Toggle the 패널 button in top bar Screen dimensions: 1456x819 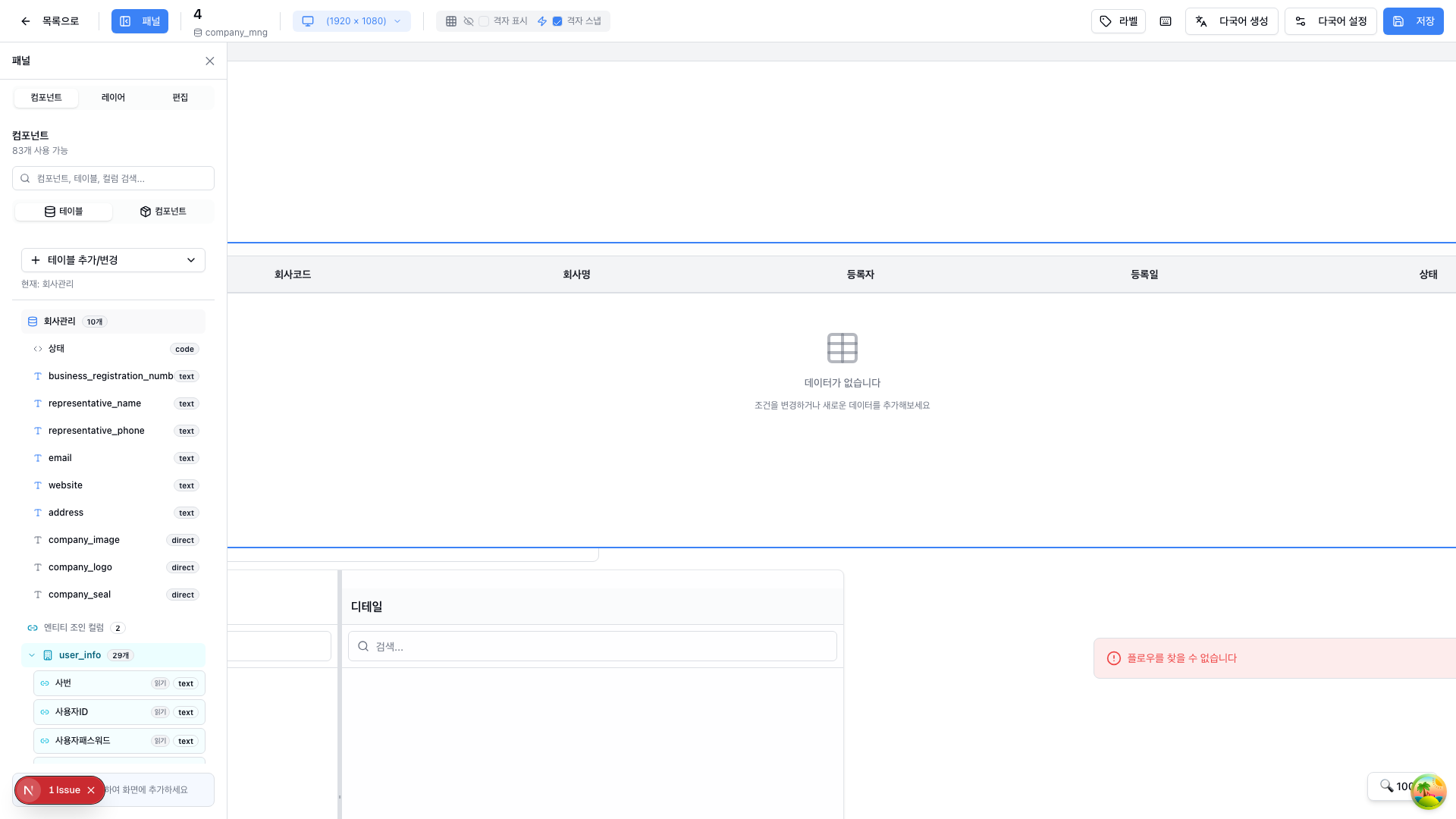coord(140,21)
